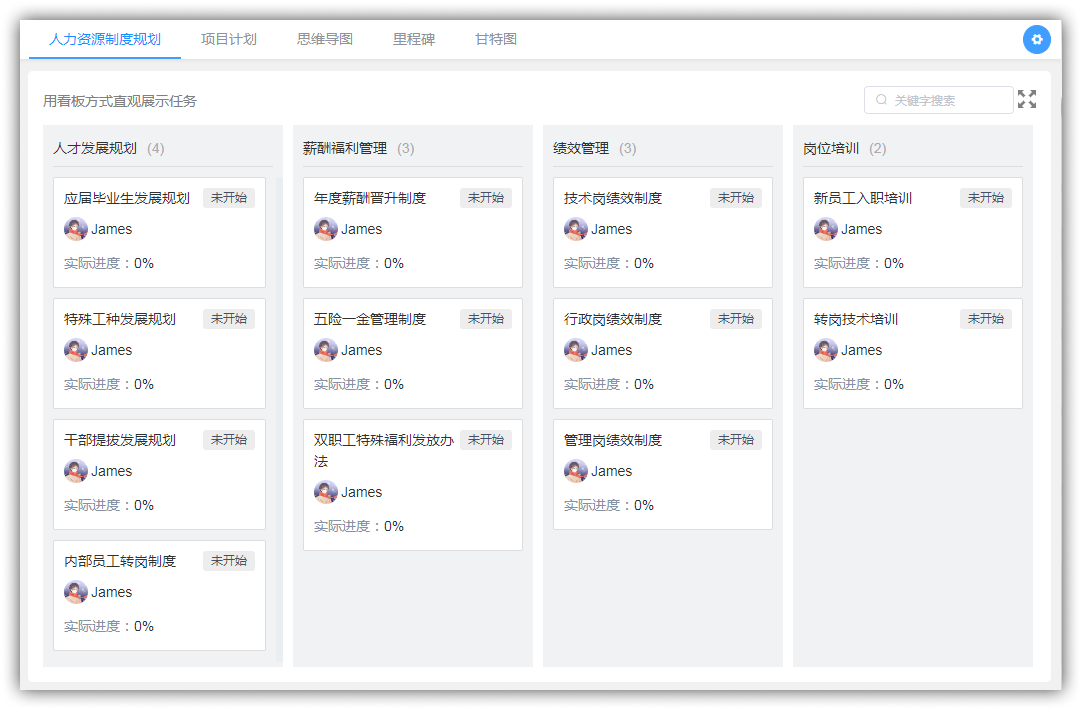Open the 思维导图 tab
Screen dimensions: 1082x710
[324, 39]
